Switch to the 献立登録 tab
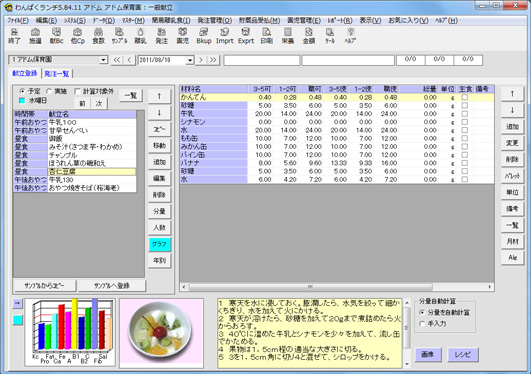Image resolution: width=531 pixels, height=374 pixels. (x=25, y=73)
